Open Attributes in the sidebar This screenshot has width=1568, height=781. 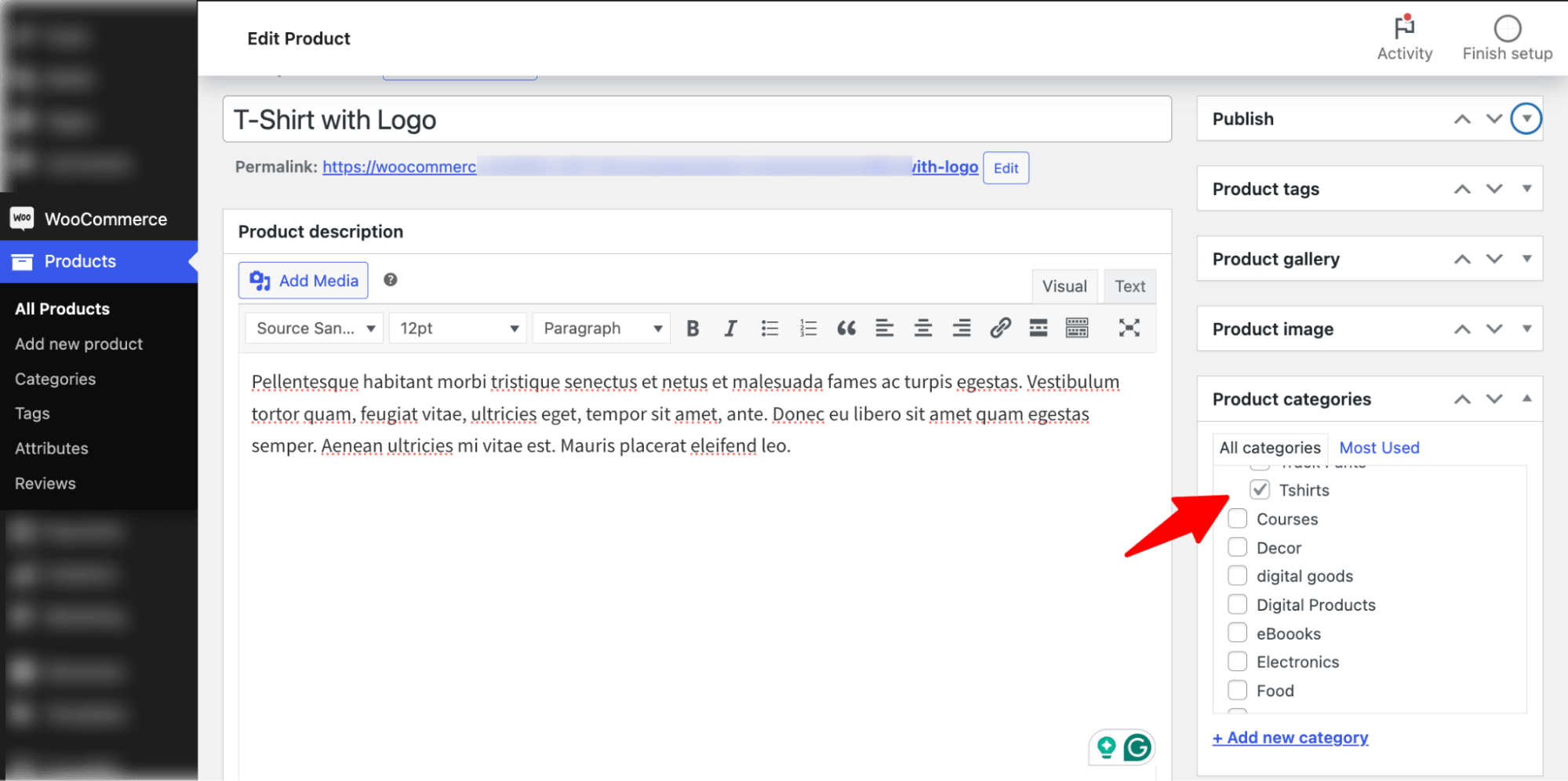51,449
